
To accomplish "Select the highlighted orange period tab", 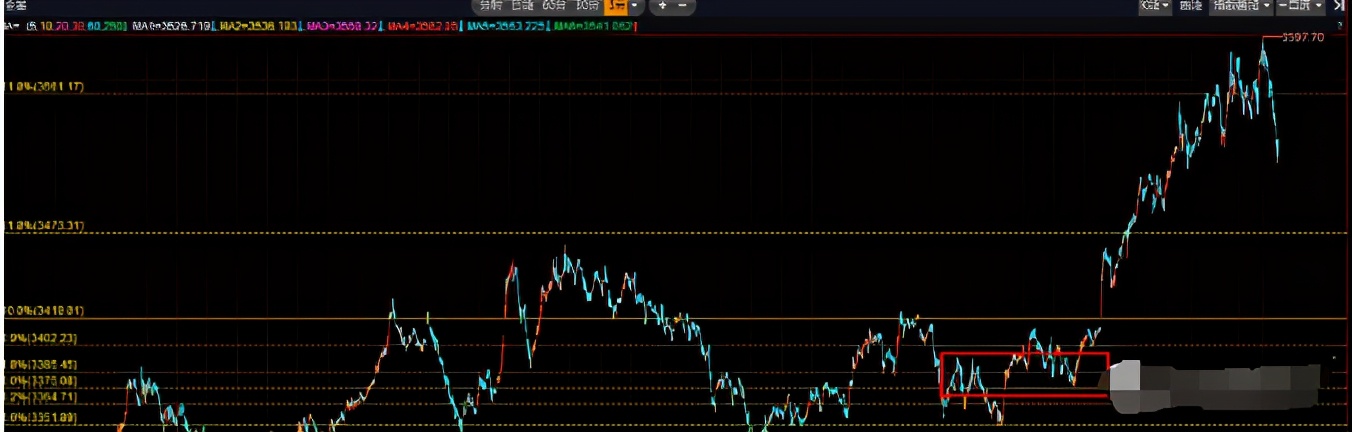I will click(x=617, y=6).
